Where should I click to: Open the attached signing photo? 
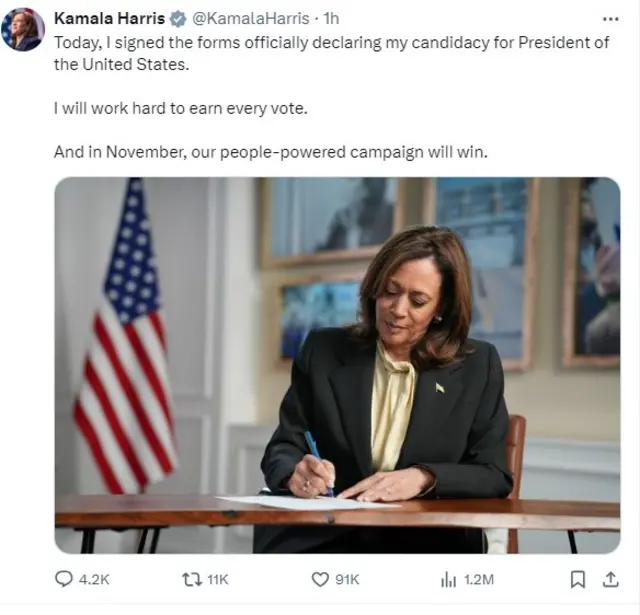pyautogui.click(x=337, y=365)
